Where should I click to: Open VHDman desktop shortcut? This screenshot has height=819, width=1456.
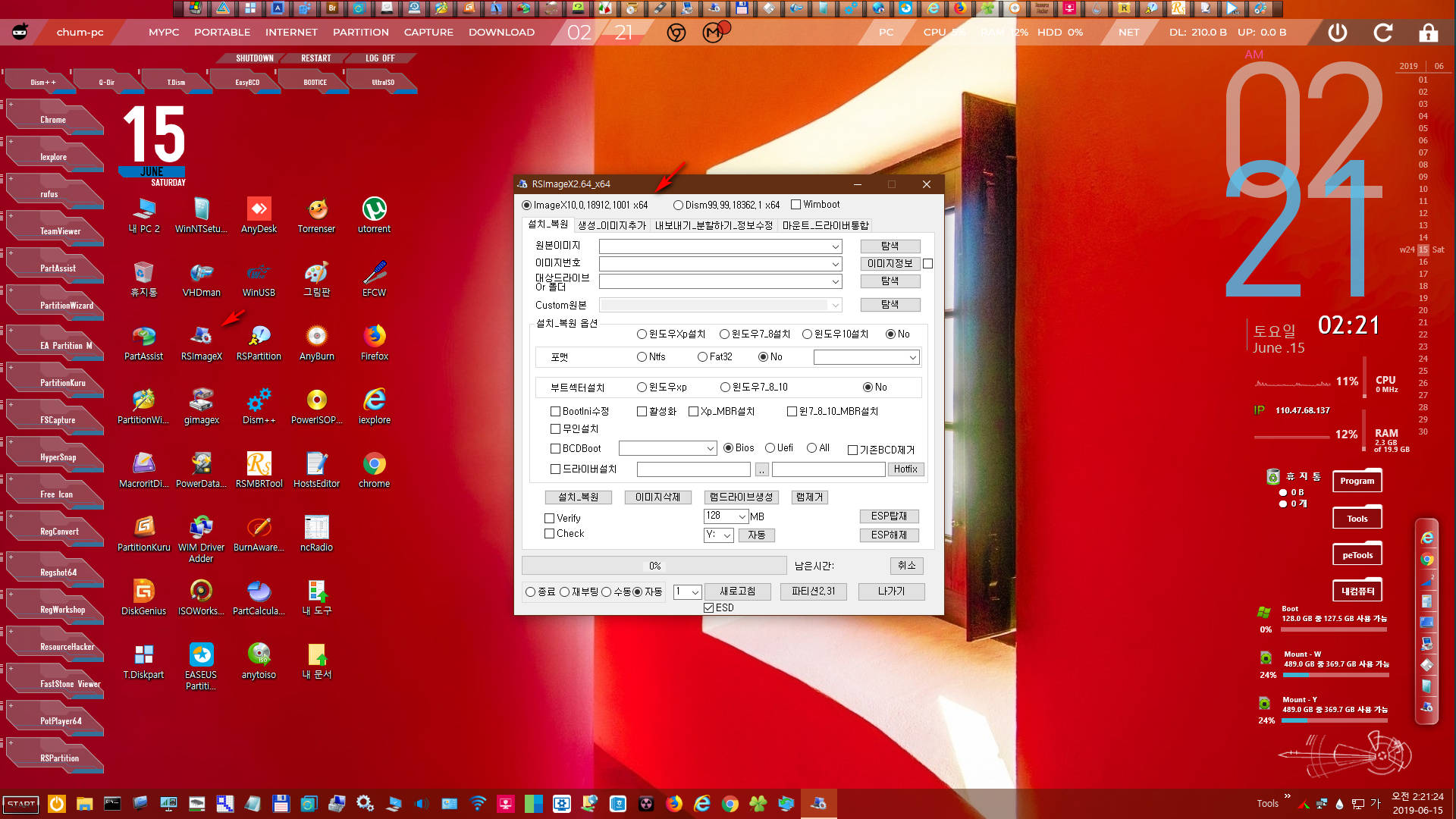201,278
